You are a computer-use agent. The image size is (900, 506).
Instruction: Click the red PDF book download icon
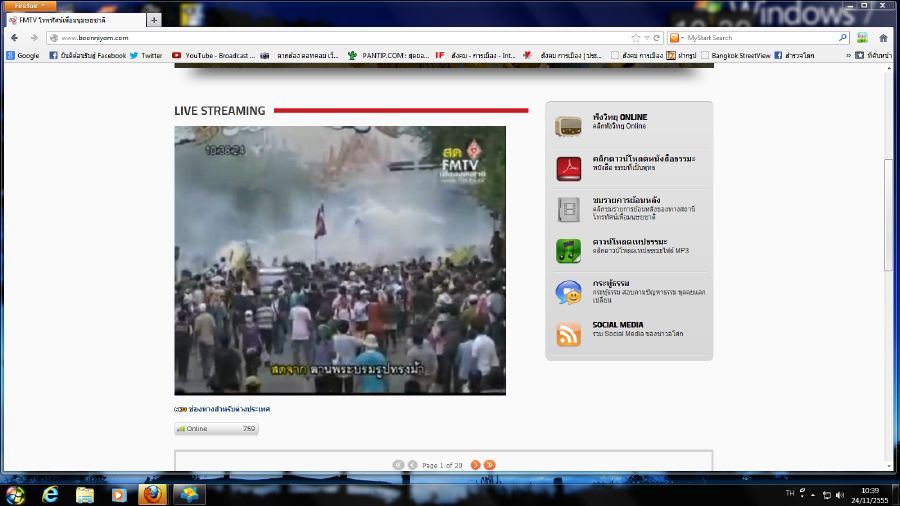point(568,168)
